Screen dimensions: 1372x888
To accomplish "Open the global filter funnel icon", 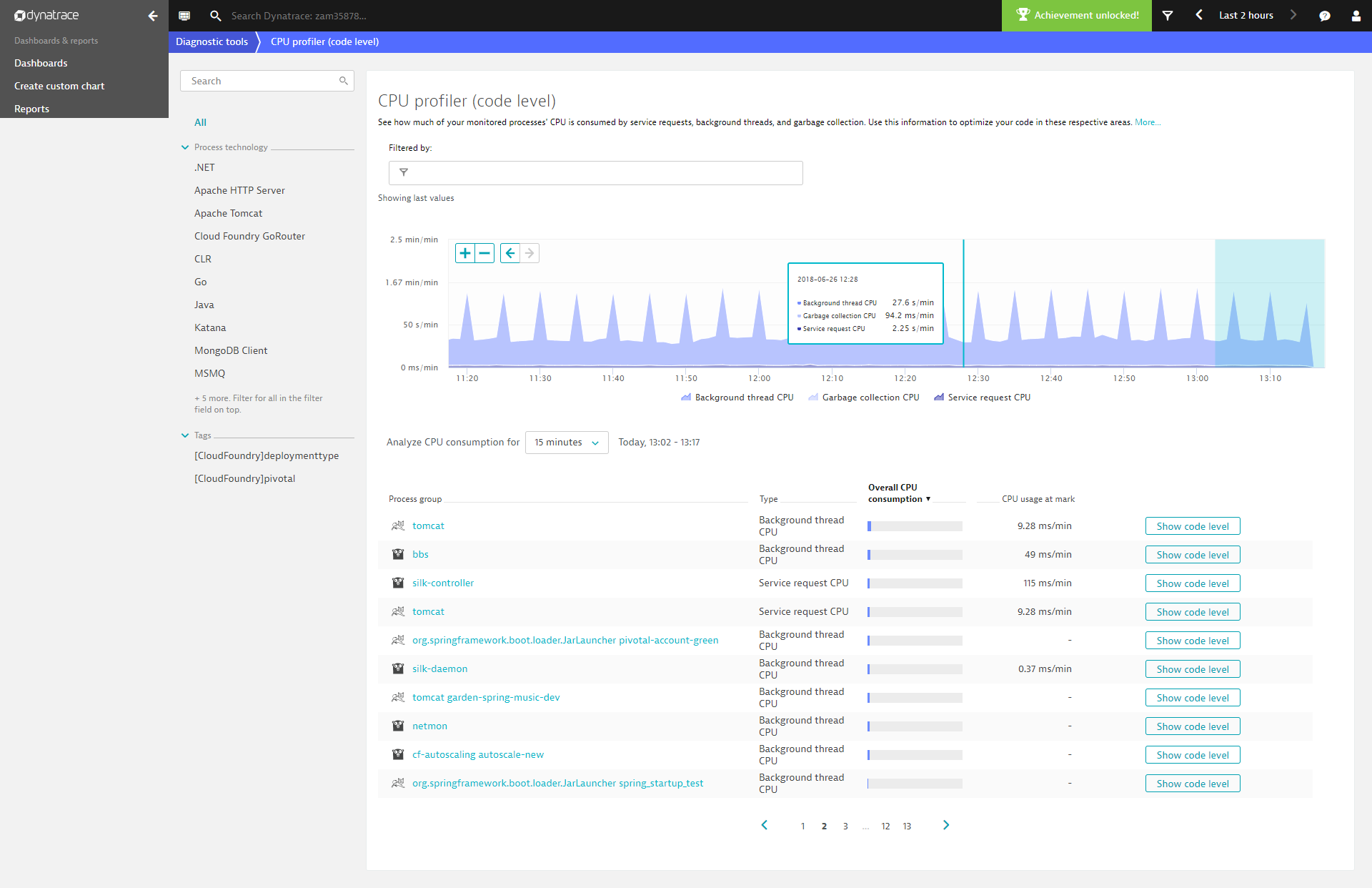I will click(x=1168, y=15).
